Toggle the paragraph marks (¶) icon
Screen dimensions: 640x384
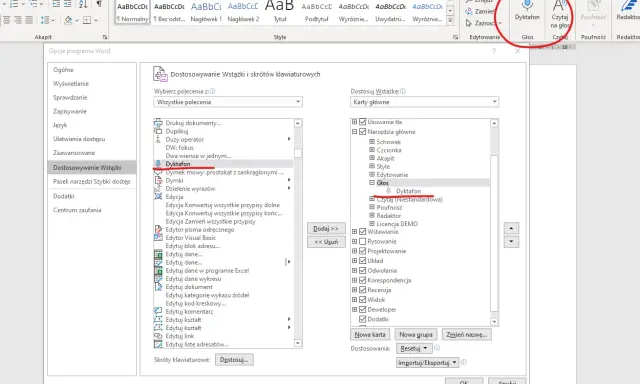click(x=99, y=4)
